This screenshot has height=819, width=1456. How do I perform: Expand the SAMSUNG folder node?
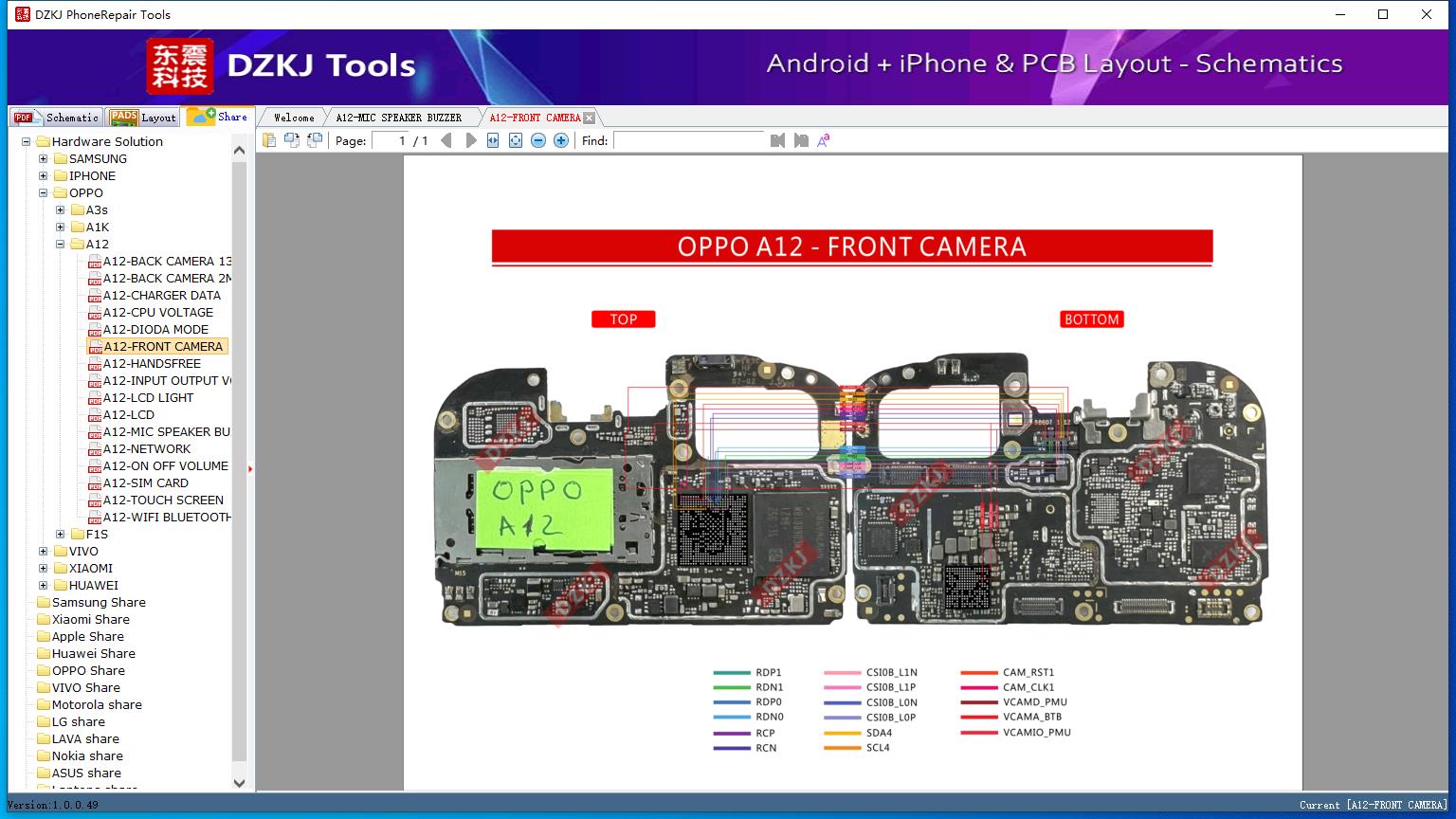pyautogui.click(x=44, y=159)
